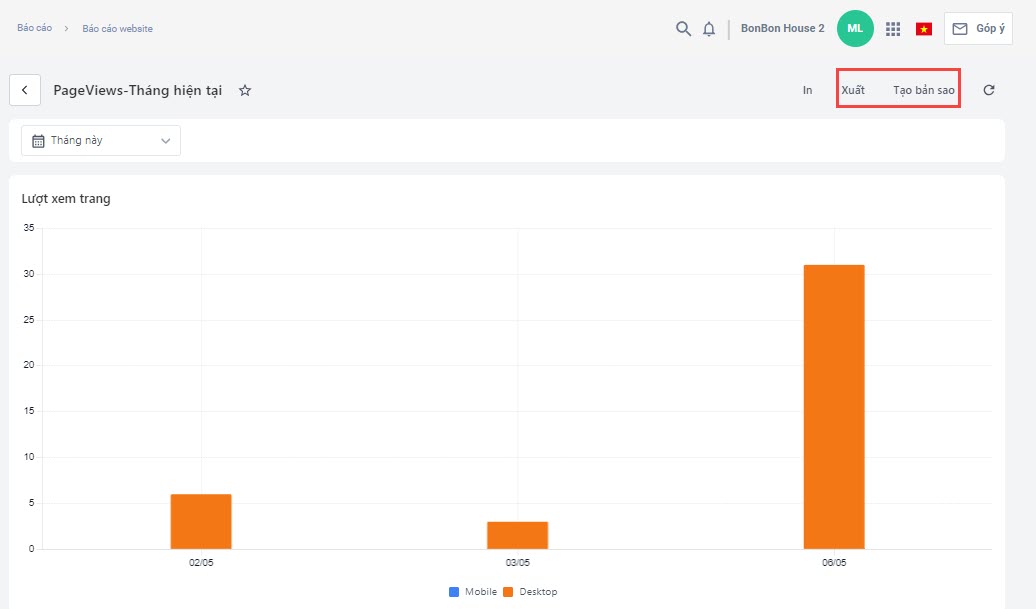Click the Góp ý feedback button

(x=978, y=29)
